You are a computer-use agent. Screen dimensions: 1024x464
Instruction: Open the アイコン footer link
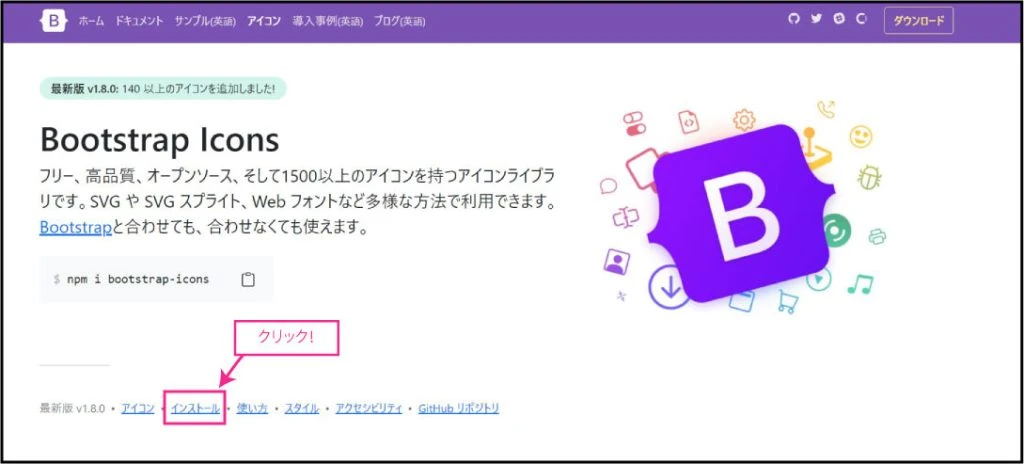(138, 409)
